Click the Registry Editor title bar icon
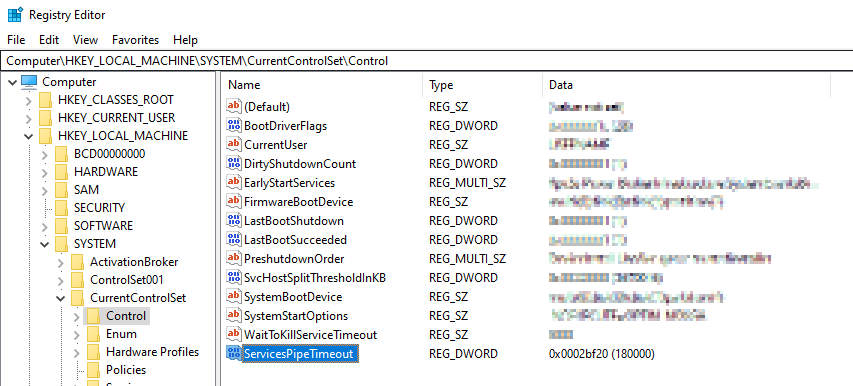Screen dimensions: 853x386 15,15
